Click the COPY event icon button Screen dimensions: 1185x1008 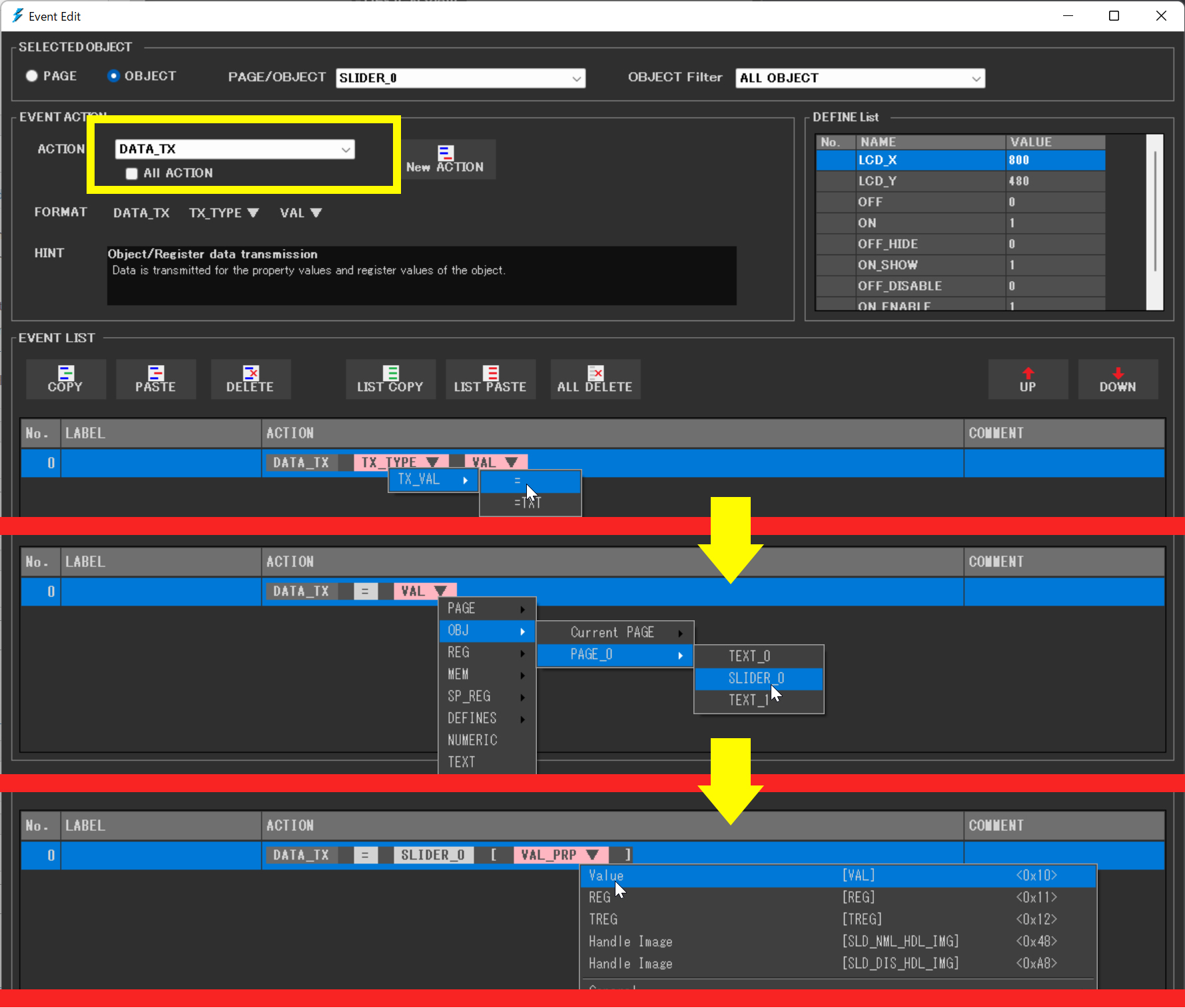pos(65,379)
